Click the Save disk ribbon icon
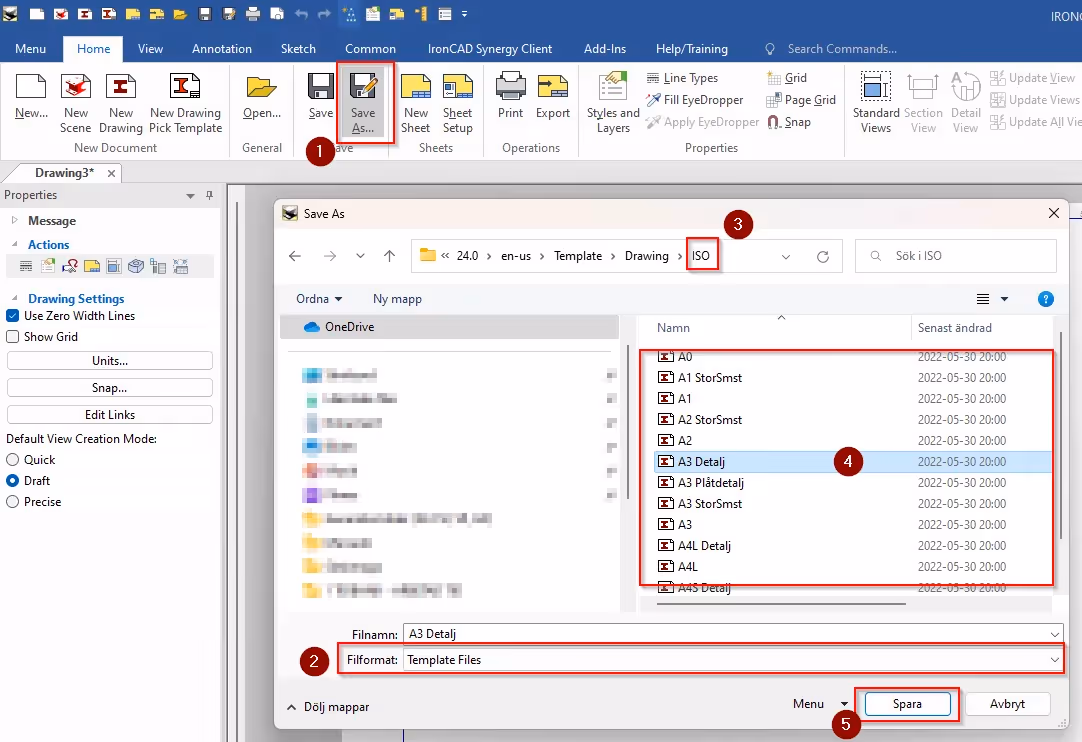This screenshot has height=742, width=1082. [x=321, y=96]
